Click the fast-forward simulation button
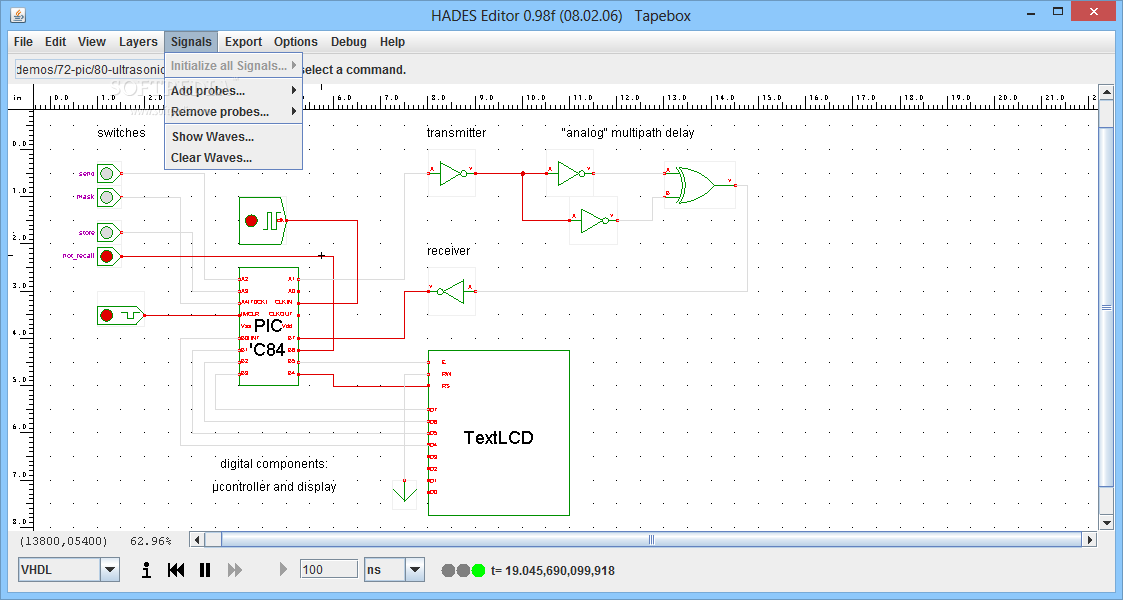 coord(234,570)
